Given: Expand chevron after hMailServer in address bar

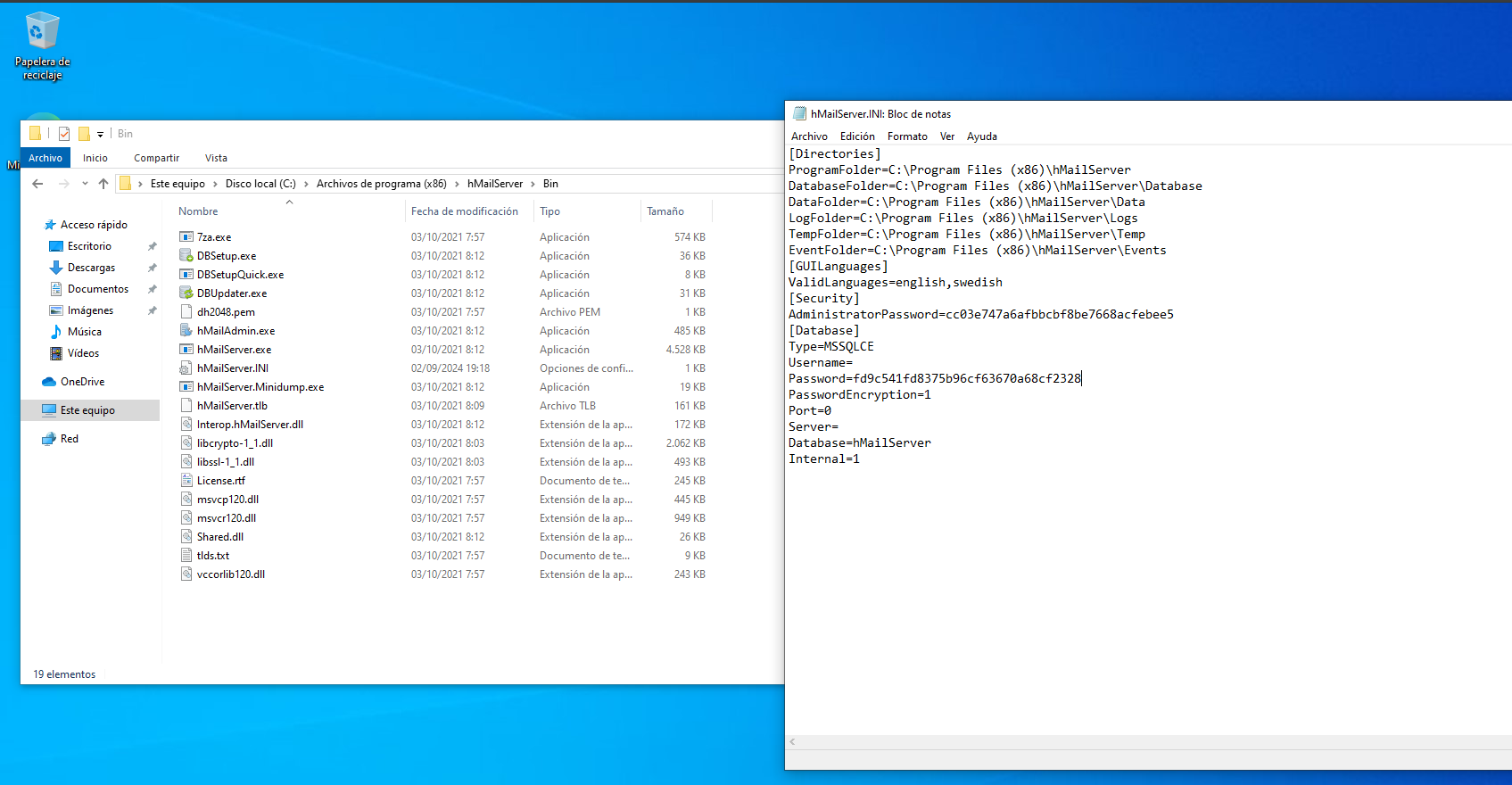Looking at the screenshot, I should [533, 184].
